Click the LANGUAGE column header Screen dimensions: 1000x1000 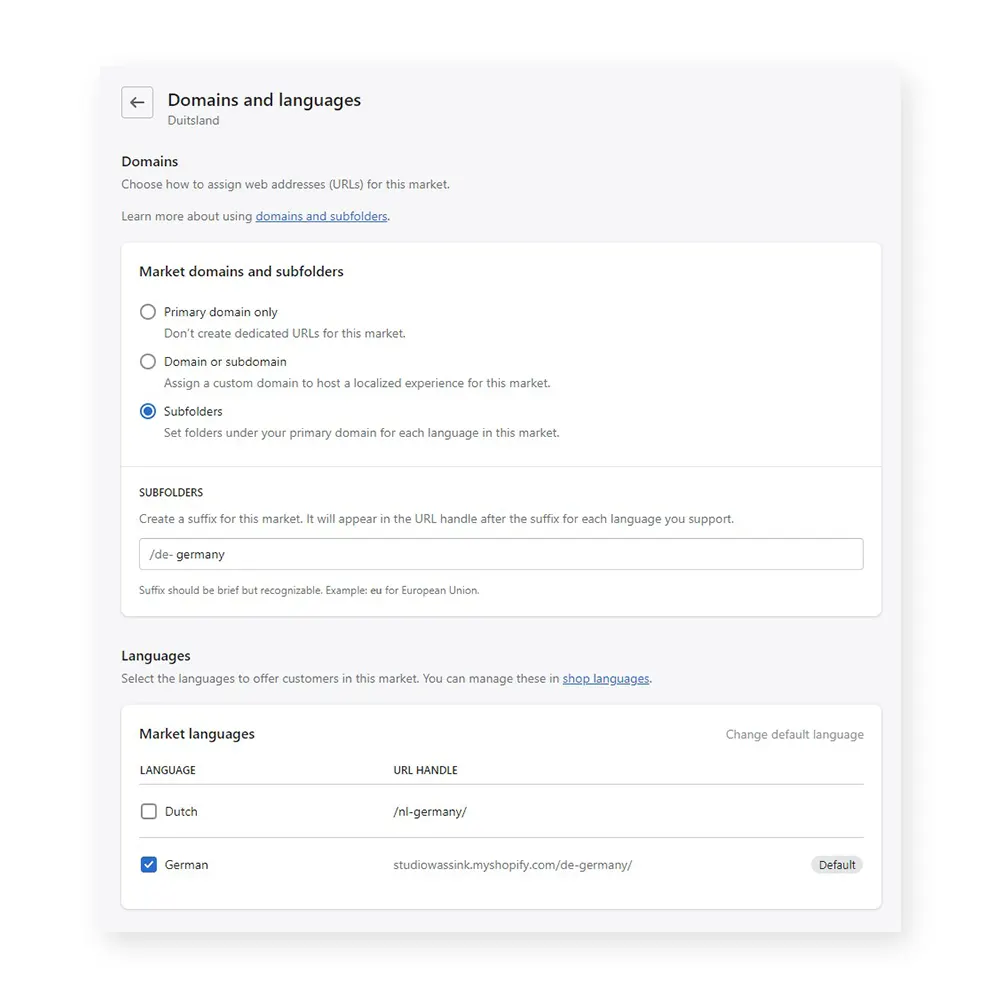pyautogui.click(x=167, y=770)
